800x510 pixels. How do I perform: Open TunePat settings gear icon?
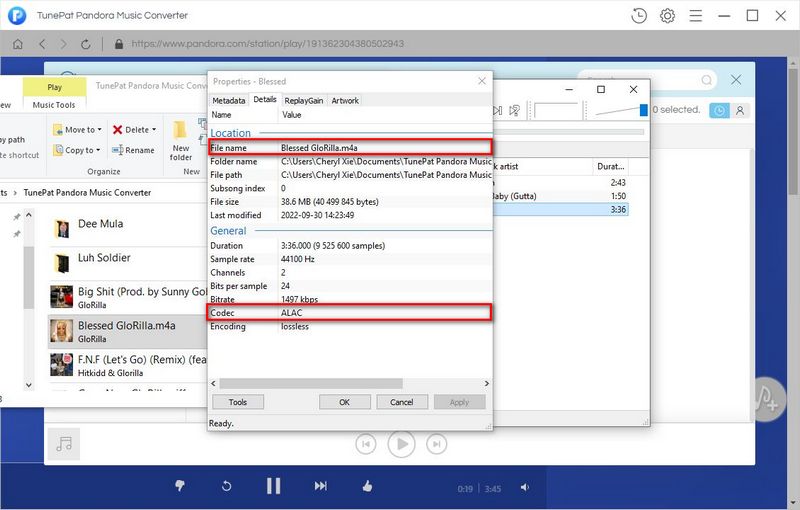coord(667,16)
